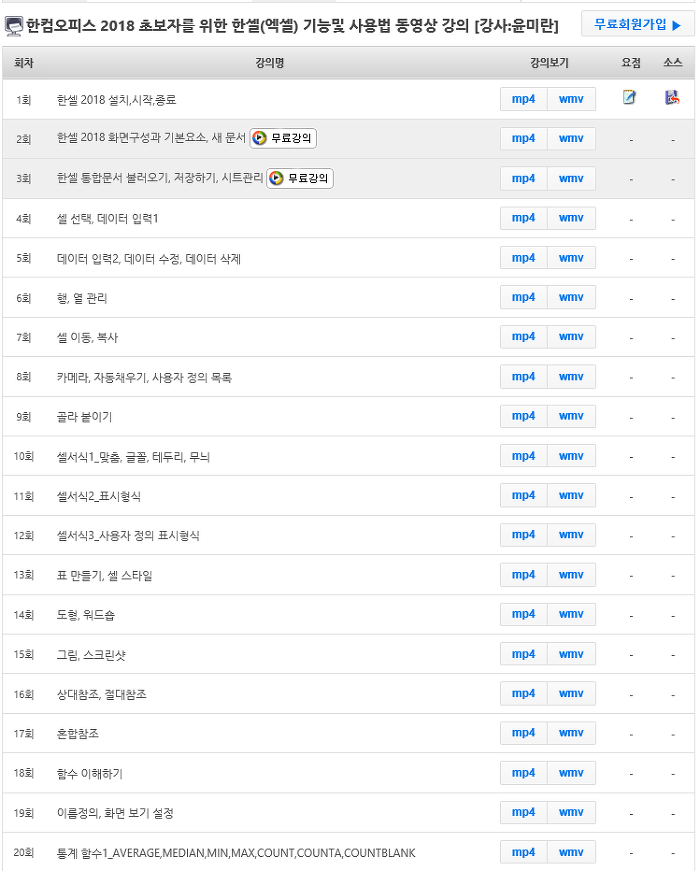700x871 pixels.
Task: Select lesson title '셀서식2_표시형식'
Action: coord(99,497)
